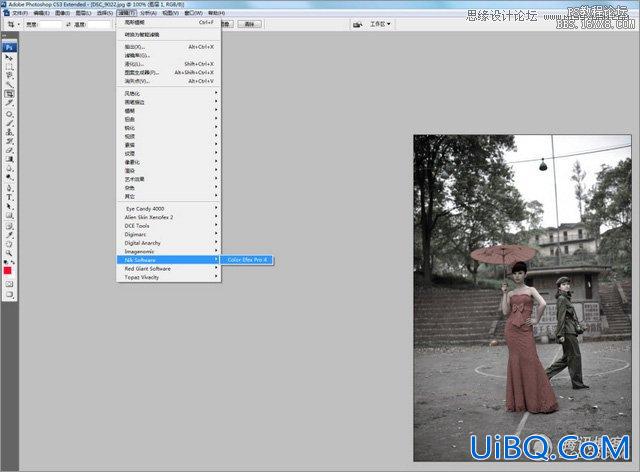Open the 视图(V) menu
640x472 pixels.
[171, 13]
